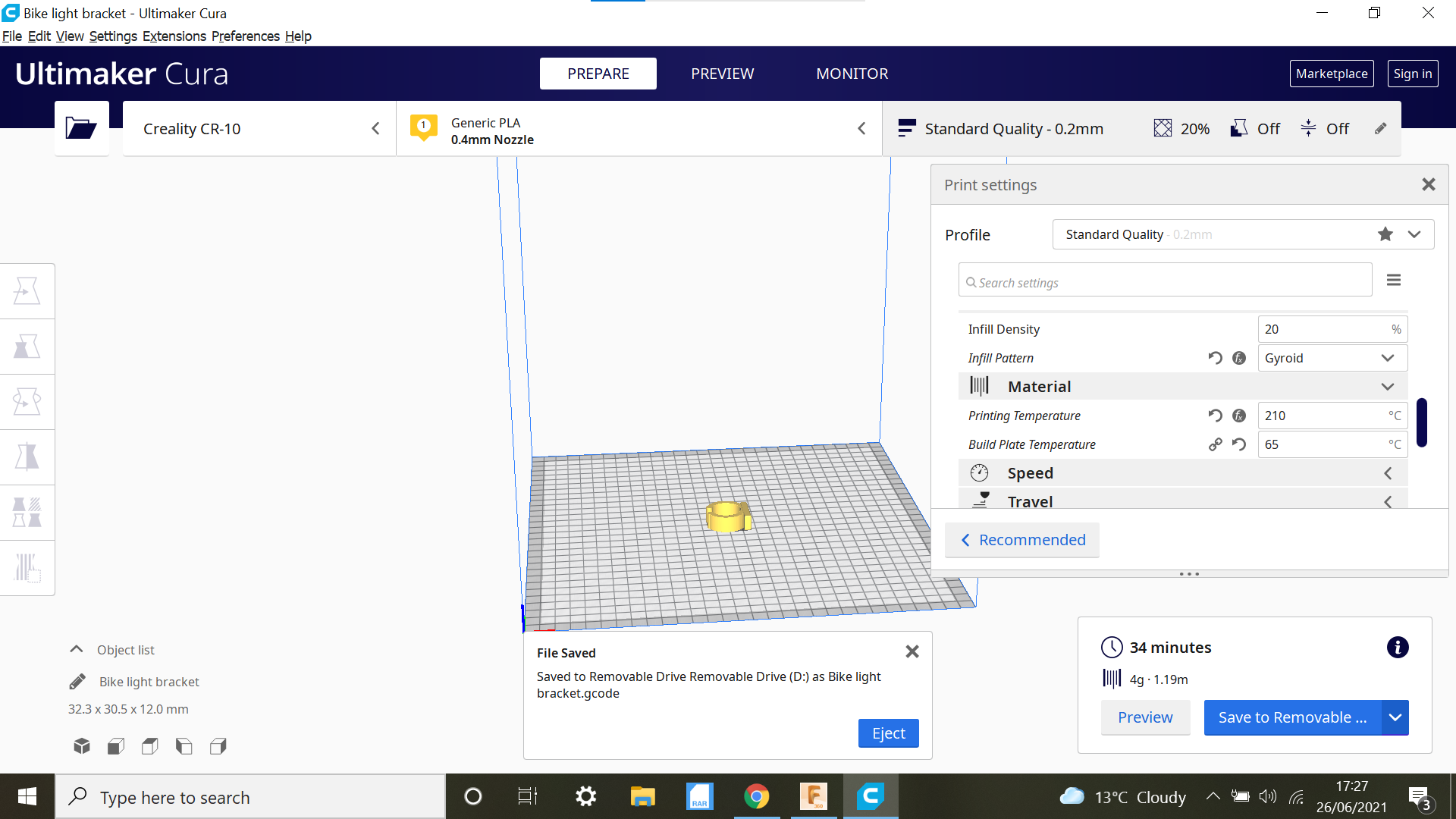Toggle support structures off
This screenshot has height=819, width=1456.
click(1240, 128)
